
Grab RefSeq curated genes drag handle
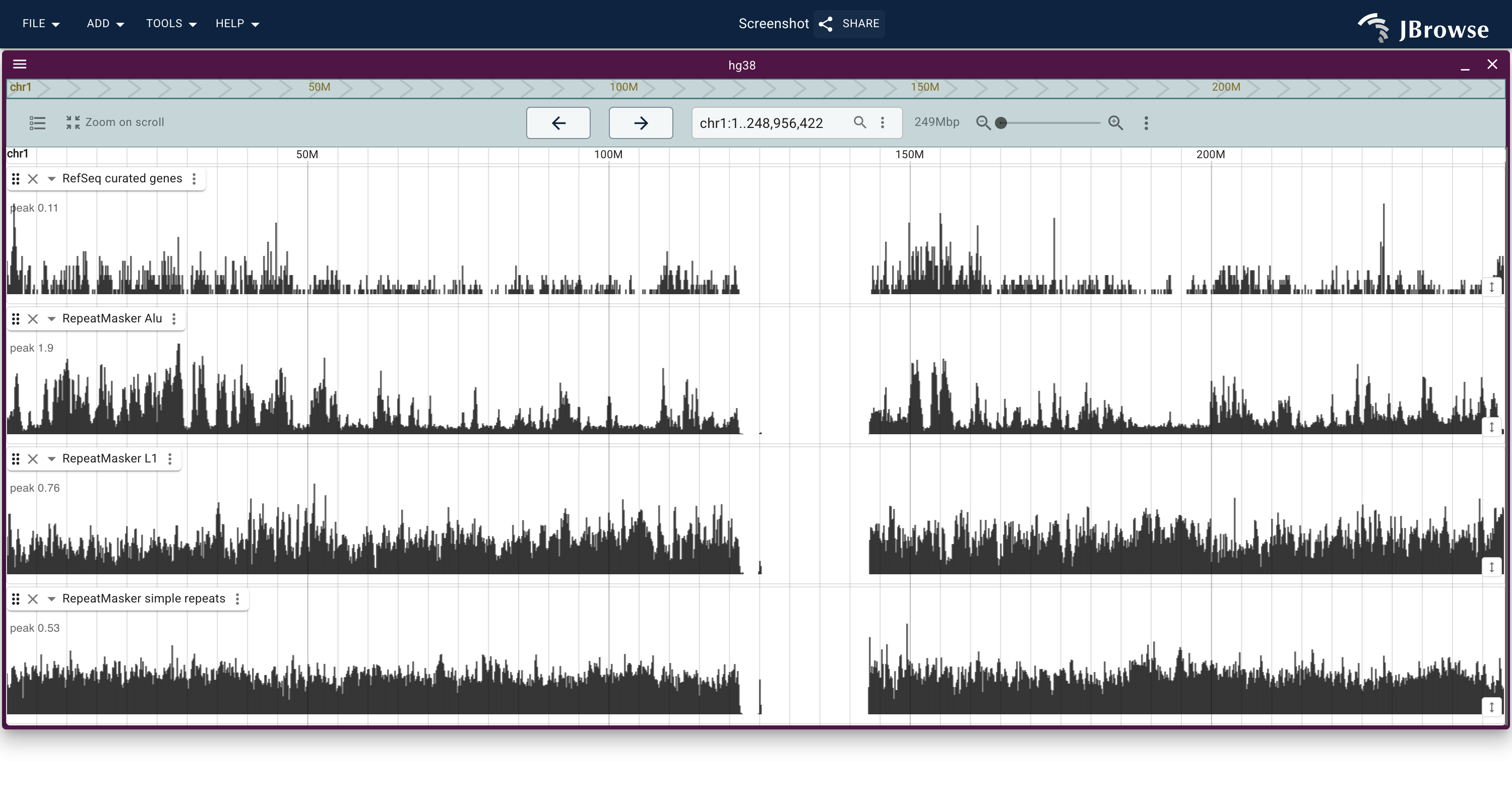click(x=16, y=178)
